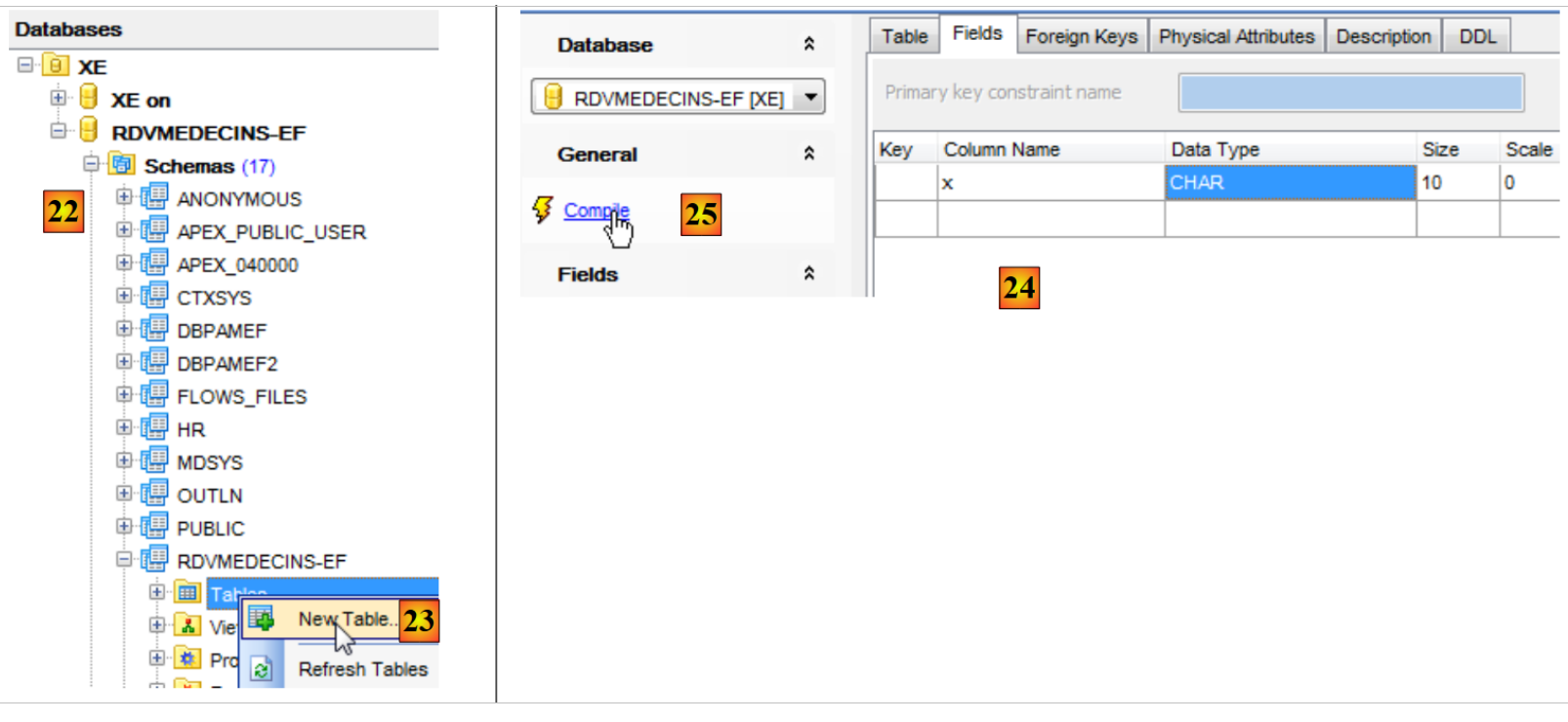The image size is (1568, 722).
Task: Choose New Table from context menu
Action: pos(344,620)
